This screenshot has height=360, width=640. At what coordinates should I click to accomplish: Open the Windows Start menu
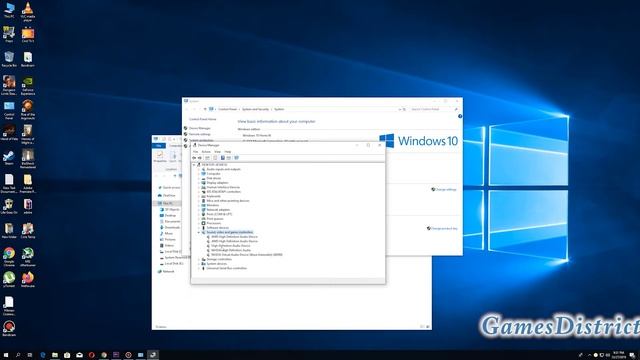point(6,355)
